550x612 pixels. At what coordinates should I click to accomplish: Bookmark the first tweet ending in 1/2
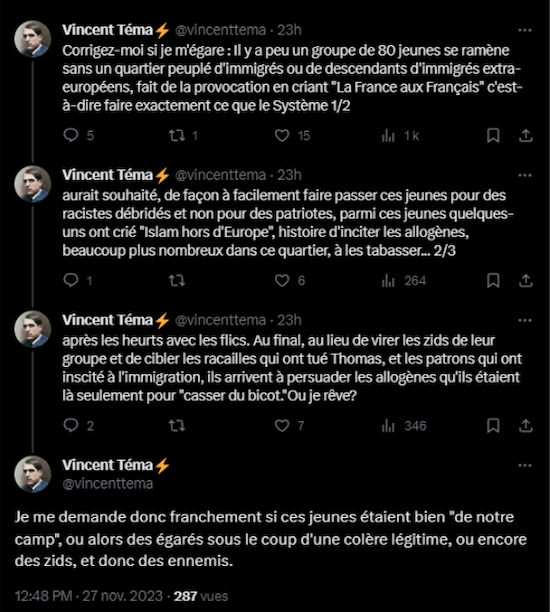[493, 135]
